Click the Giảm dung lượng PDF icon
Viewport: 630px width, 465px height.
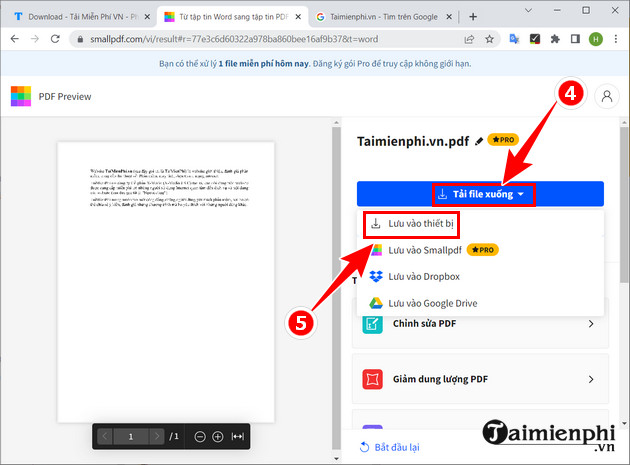pyautogui.click(x=372, y=379)
